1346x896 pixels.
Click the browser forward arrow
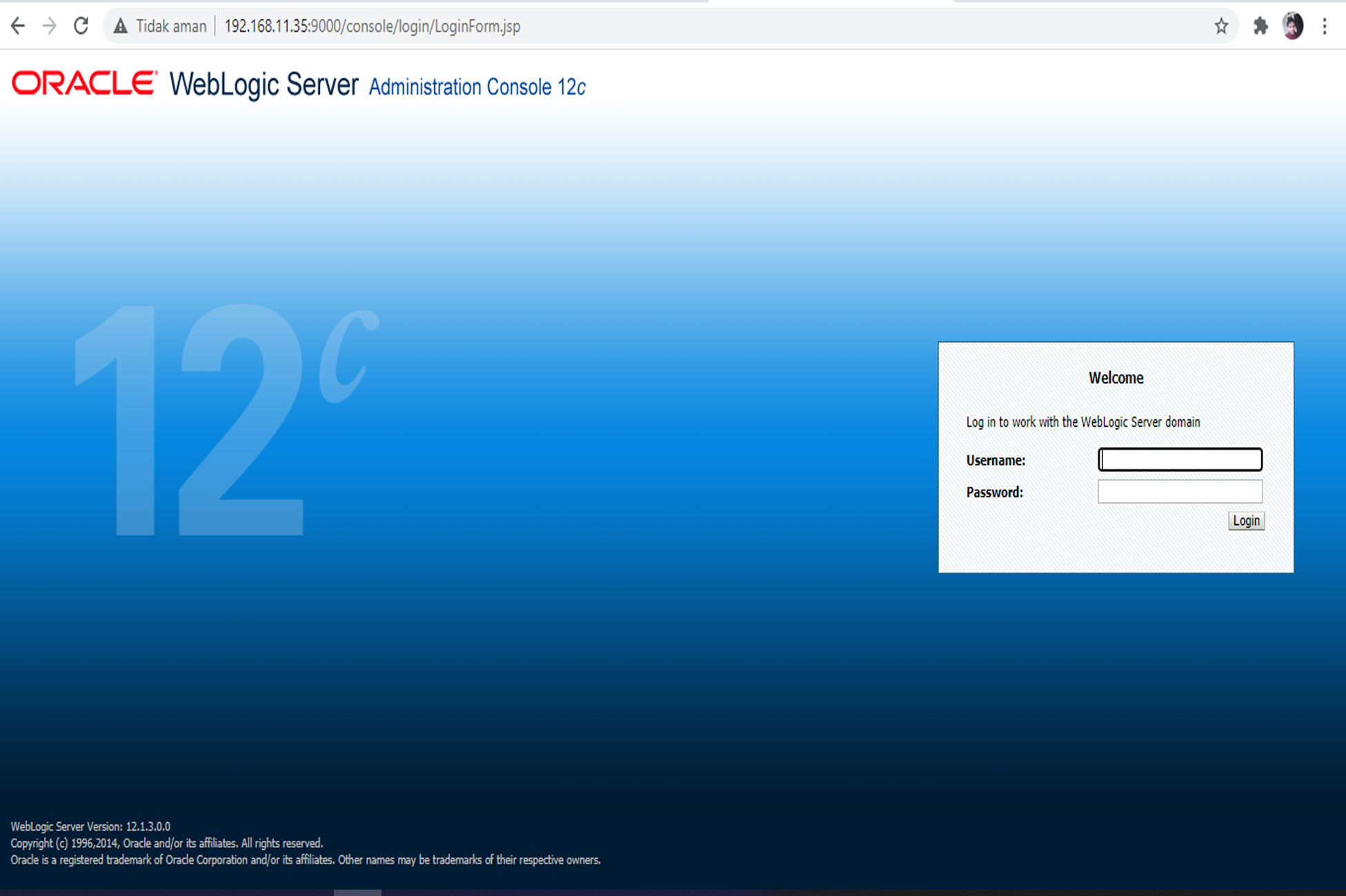49,26
